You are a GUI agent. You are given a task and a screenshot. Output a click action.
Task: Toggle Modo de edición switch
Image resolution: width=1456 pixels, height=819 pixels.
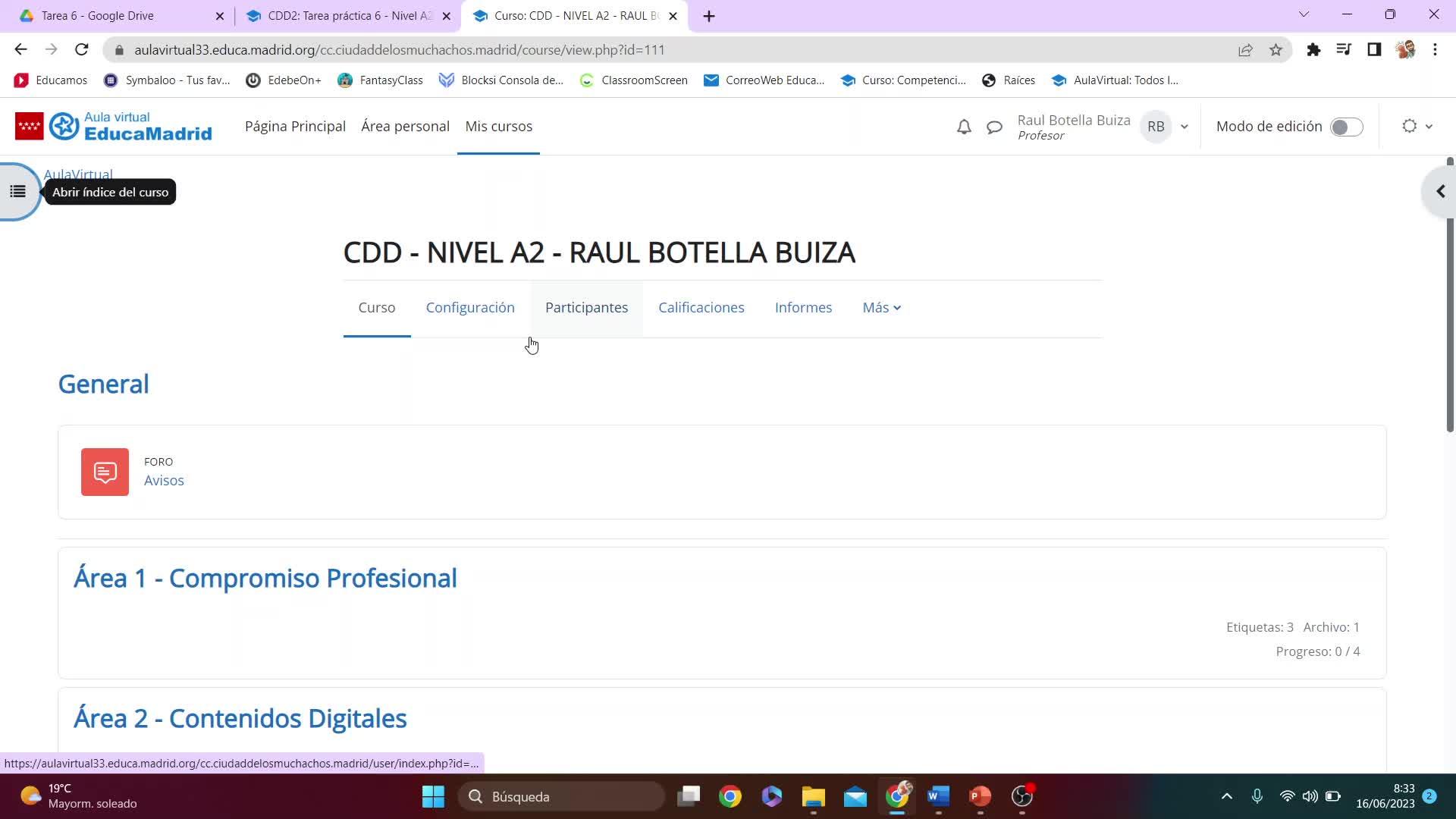1346,127
